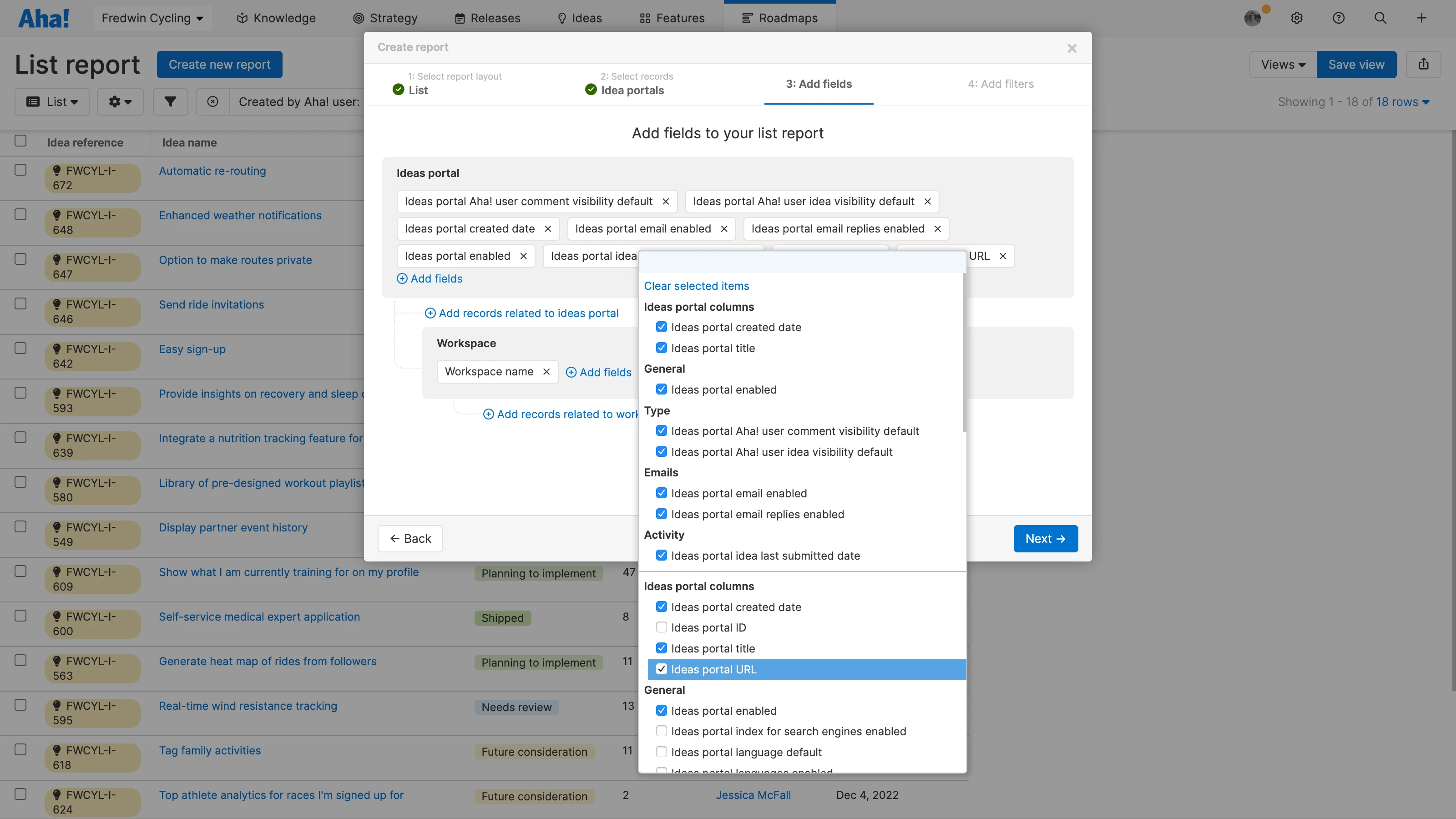This screenshot has height=819, width=1456.
Task: Click the share export icon button
Action: pyautogui.click(x=1423, y=65)
